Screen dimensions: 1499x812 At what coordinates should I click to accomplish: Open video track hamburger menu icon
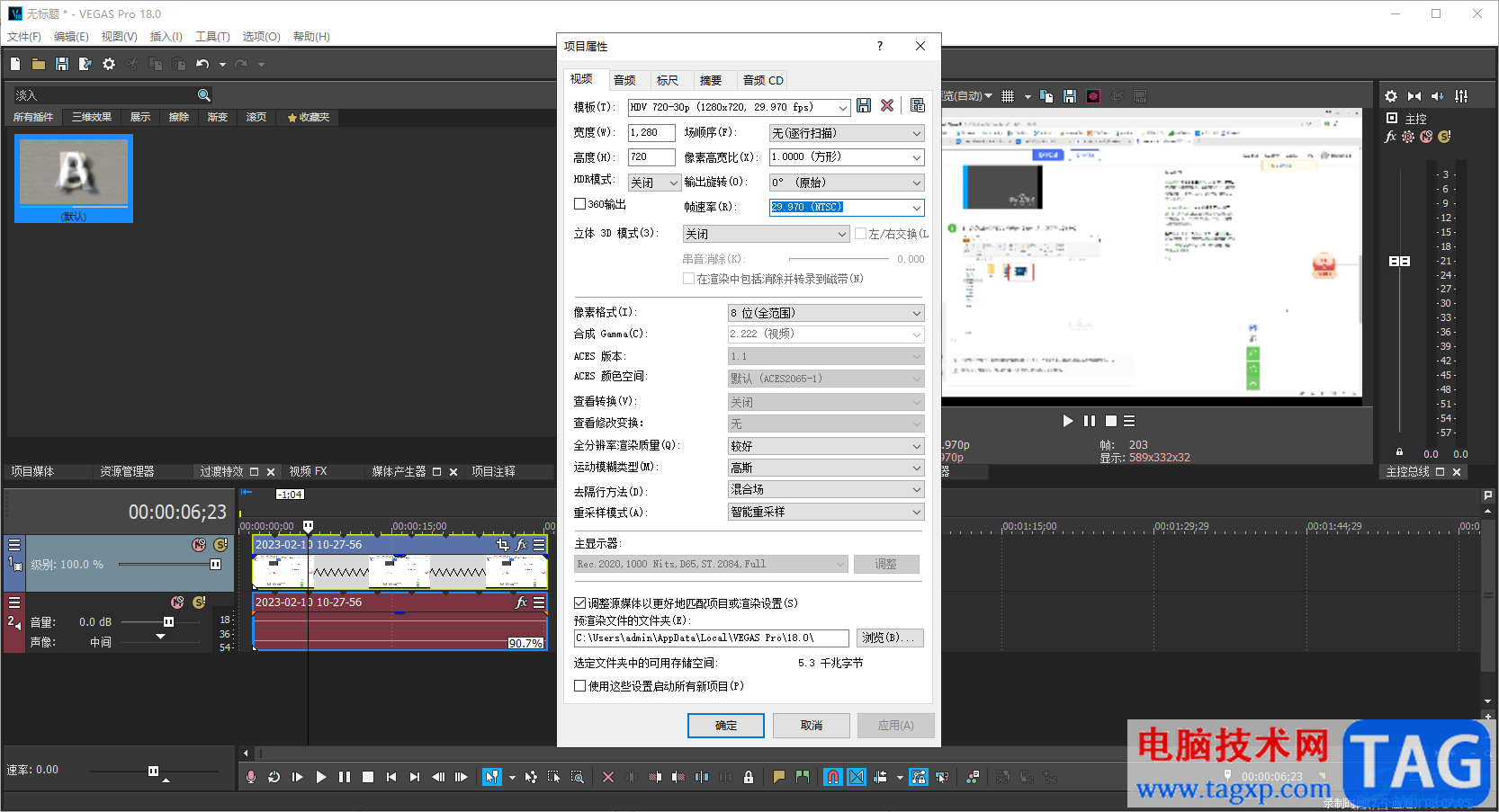pyautogui.click(x=14, y=545)
